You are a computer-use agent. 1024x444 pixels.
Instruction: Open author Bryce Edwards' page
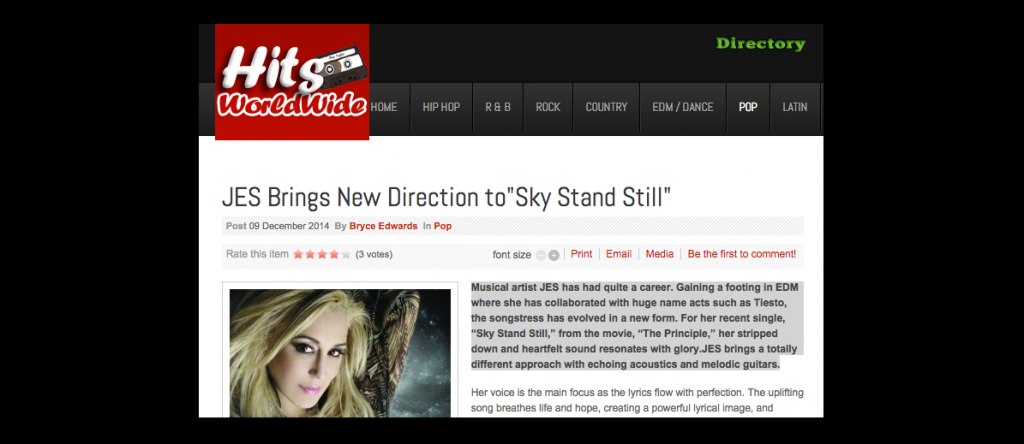[383, 227]
